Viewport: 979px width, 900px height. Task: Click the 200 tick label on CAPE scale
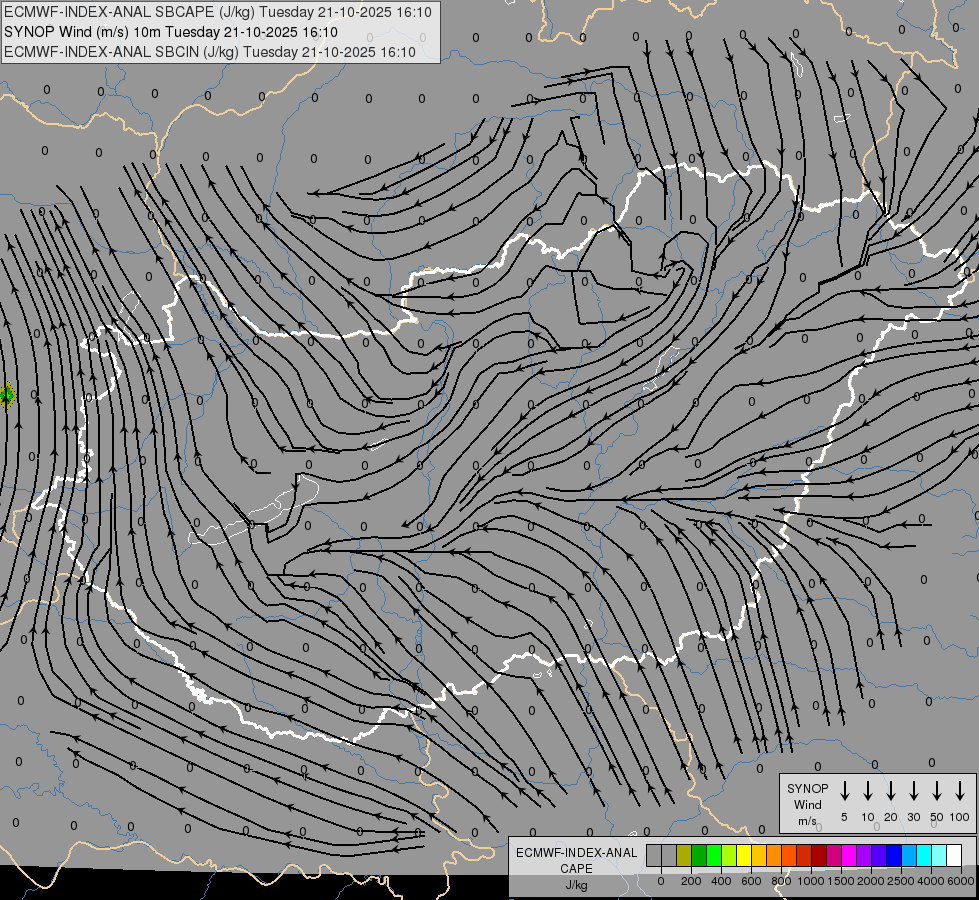[691, 881]
